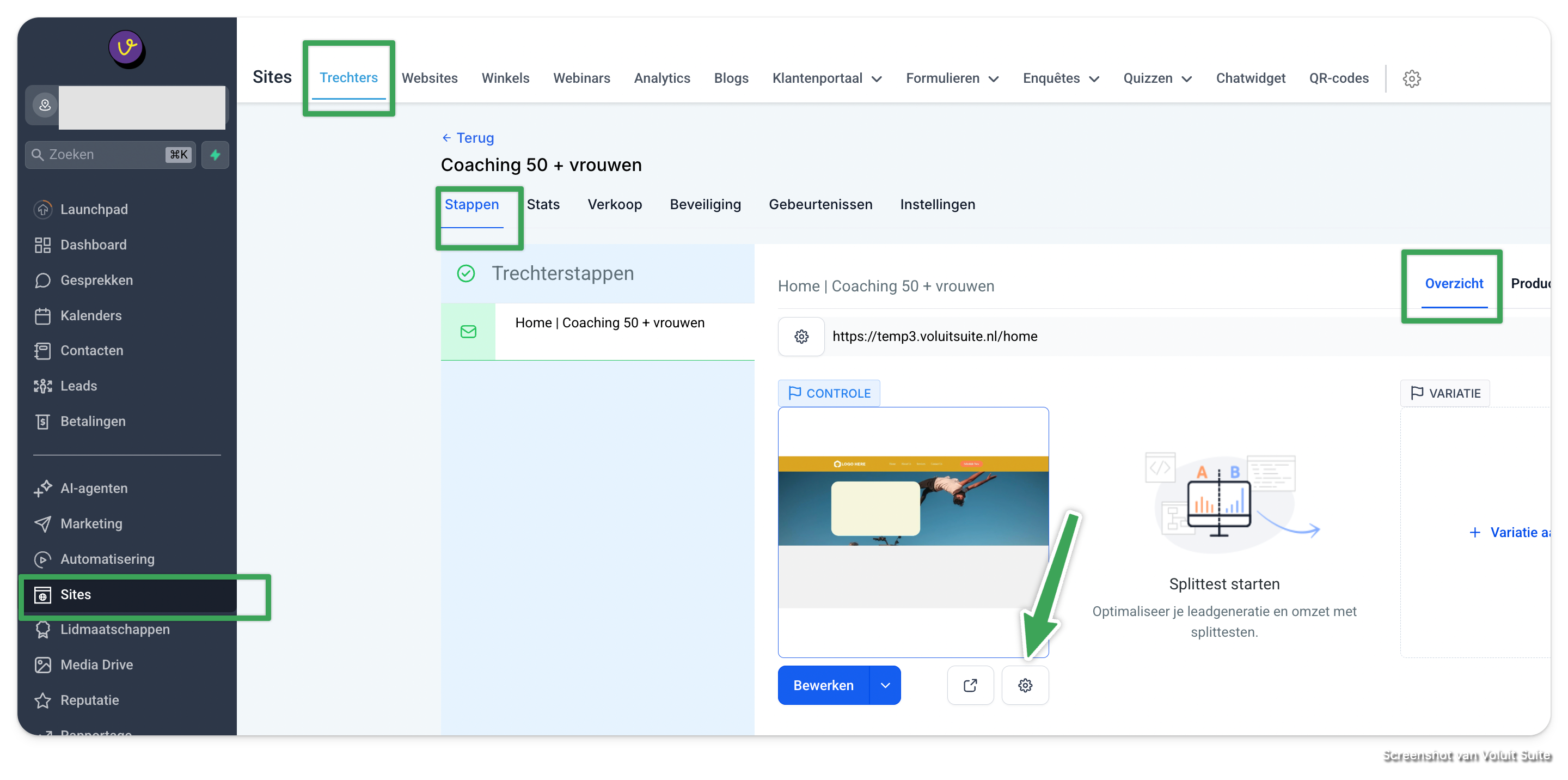This screenshot has width=1568, height=780.
Task: Open Sites settings gear in top navigation
Action: click(x=1412, y=78)
